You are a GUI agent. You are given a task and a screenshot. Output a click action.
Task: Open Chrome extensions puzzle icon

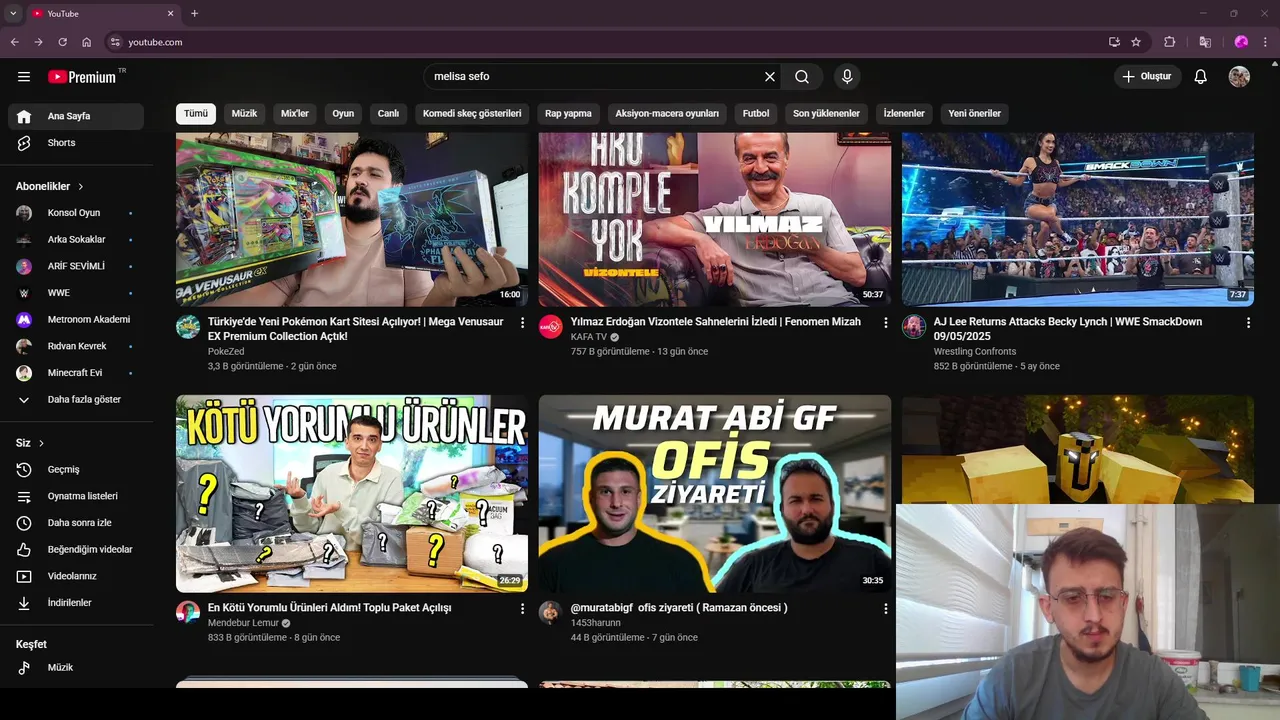[x=1170, y=42]
